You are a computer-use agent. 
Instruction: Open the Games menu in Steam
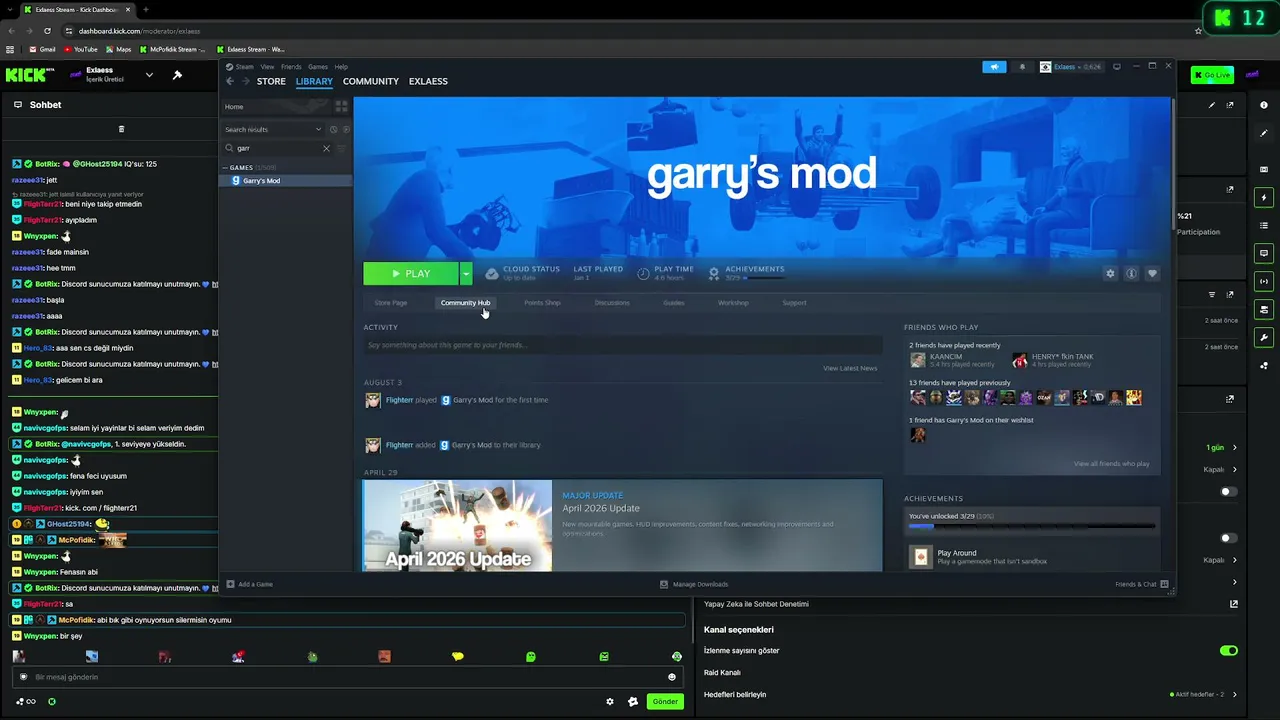318,67
